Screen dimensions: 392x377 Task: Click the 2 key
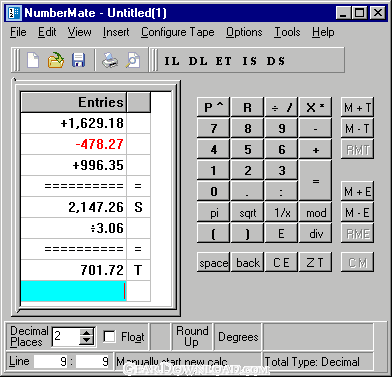[x=247, y=170]
